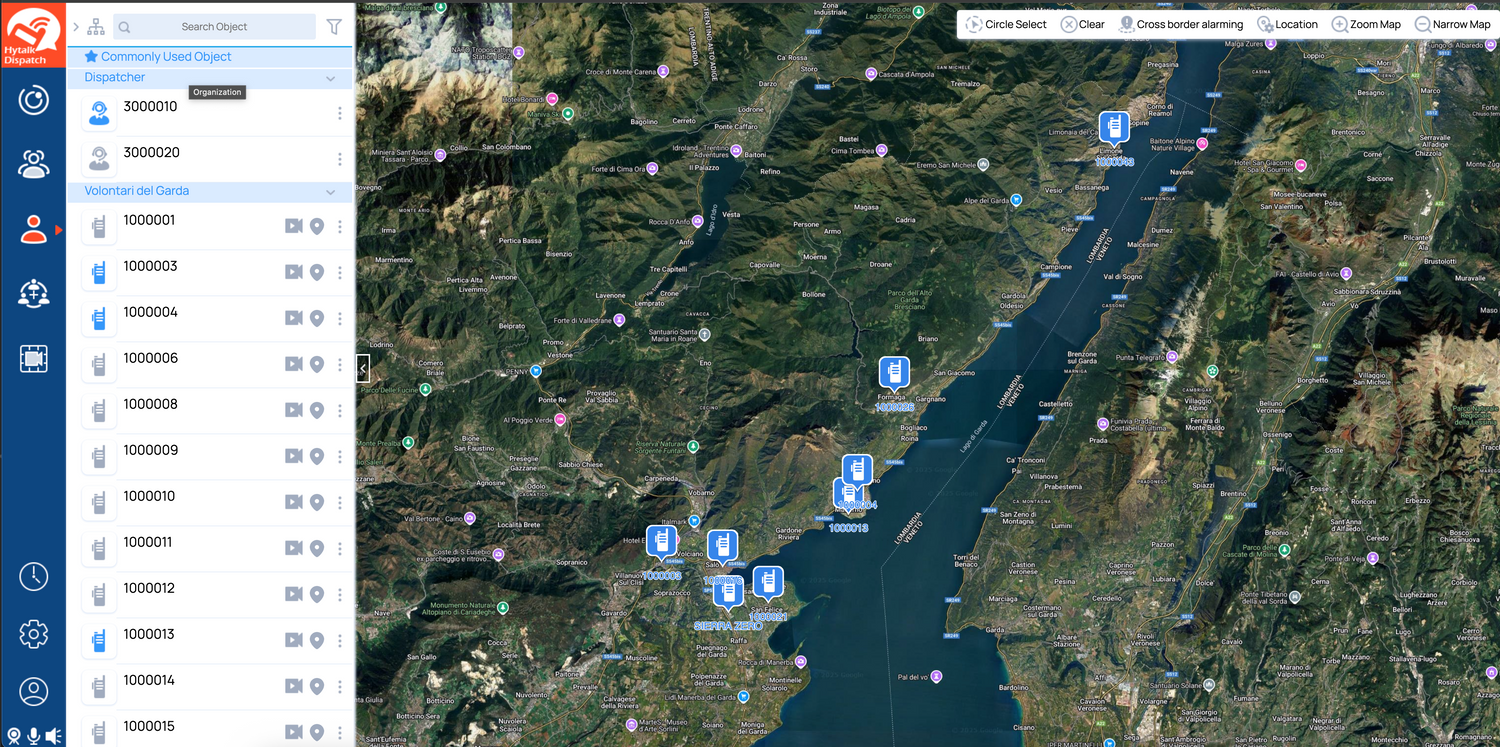
Task: Open the groups sidebar icon
Action: click(34, 164)
